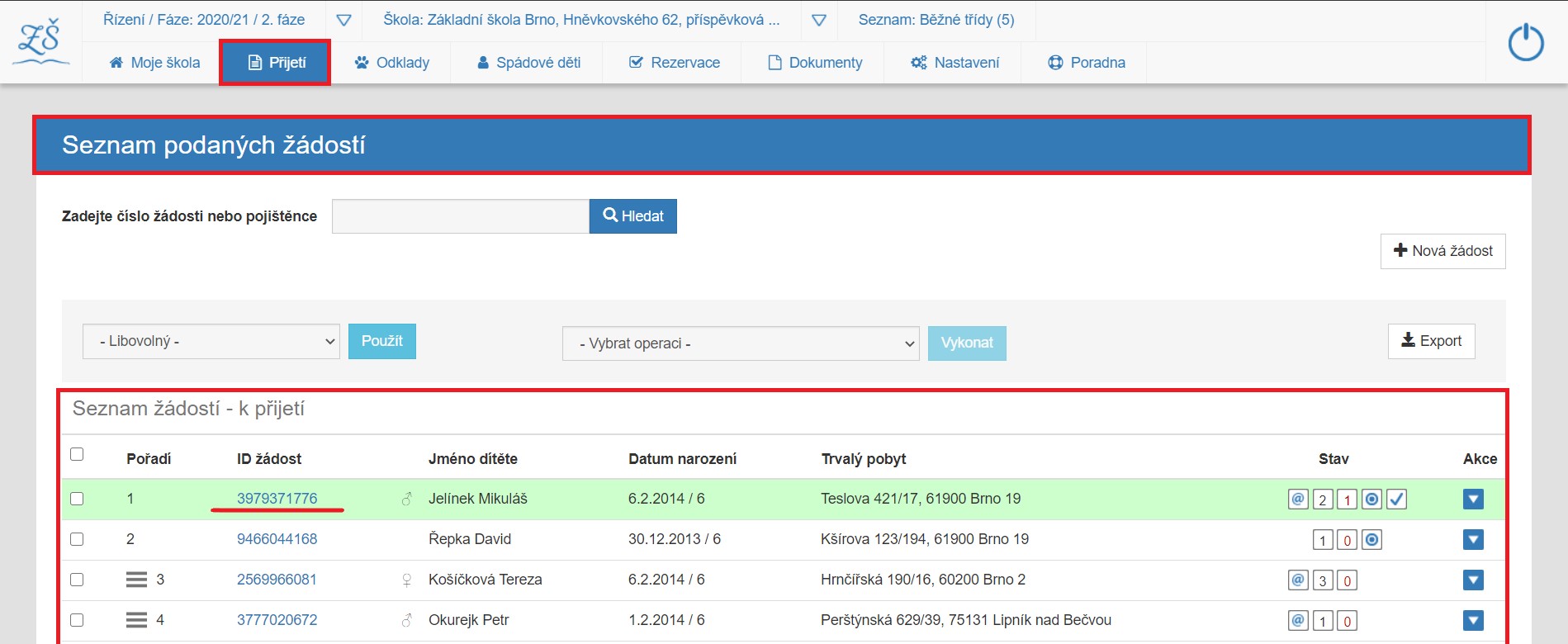Open the '- Vybrat operaci -' dropdown
This screenshot has width=1568, height=644.
pyautogui.click(x=741, y=343)
